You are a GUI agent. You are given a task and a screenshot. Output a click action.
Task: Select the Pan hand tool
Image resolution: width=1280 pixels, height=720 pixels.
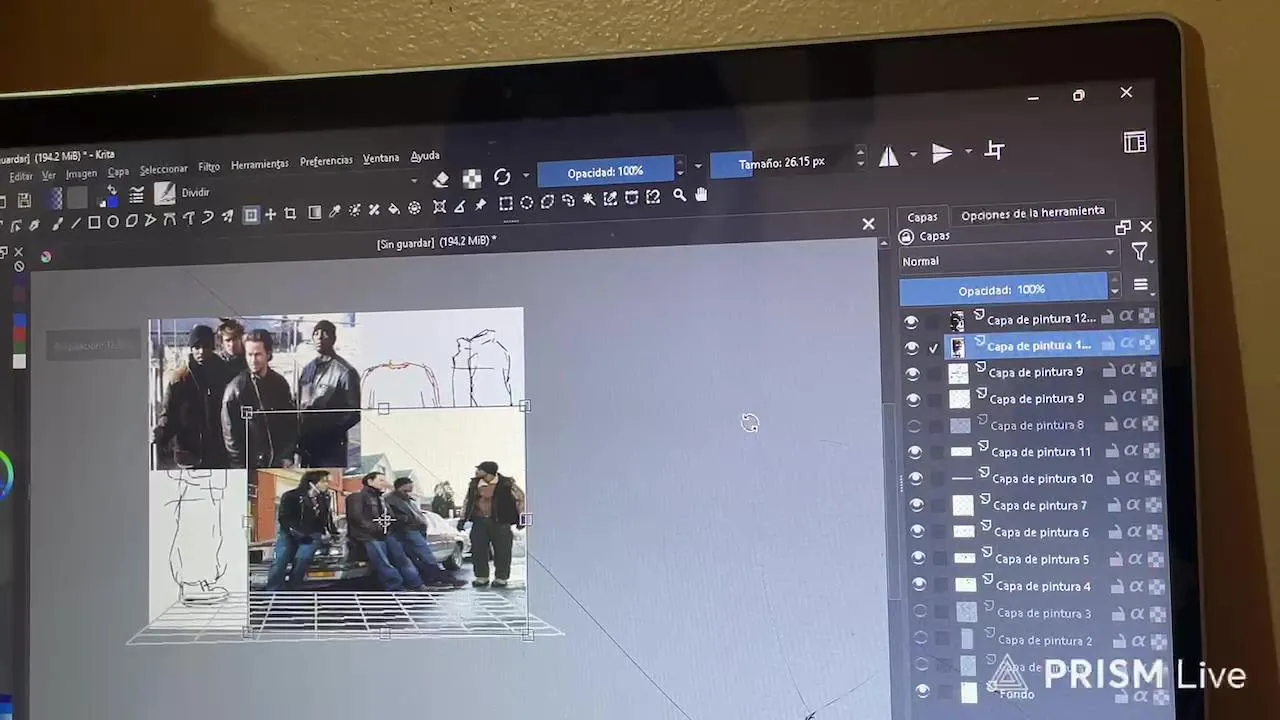point(701,194)
